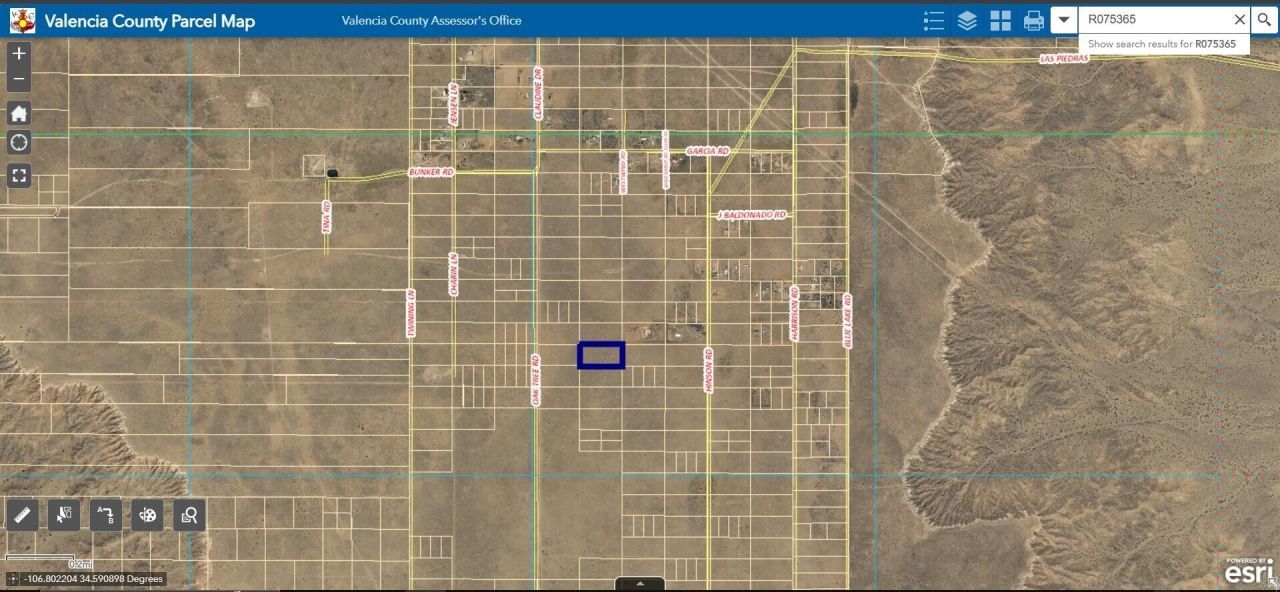Open the Select features tool
The height and width of the screenshot is (592, 1280).
64,516
